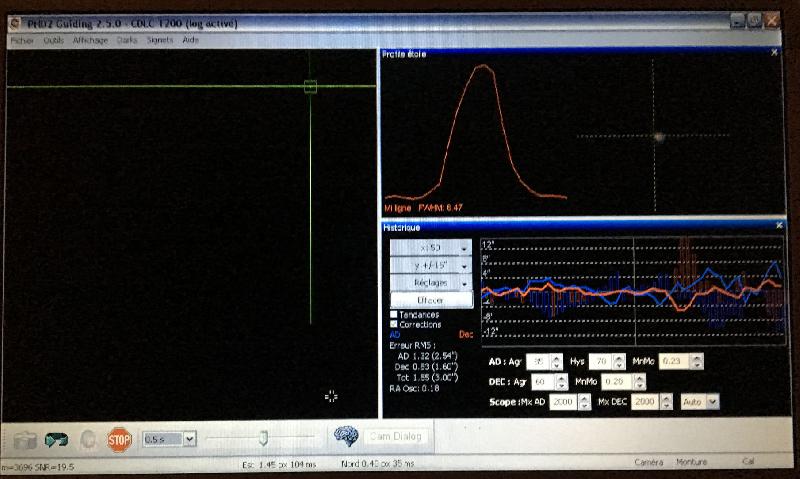800x479 pixels.
Task: Open advanced settings via brain icon
Action: (346, 436)
